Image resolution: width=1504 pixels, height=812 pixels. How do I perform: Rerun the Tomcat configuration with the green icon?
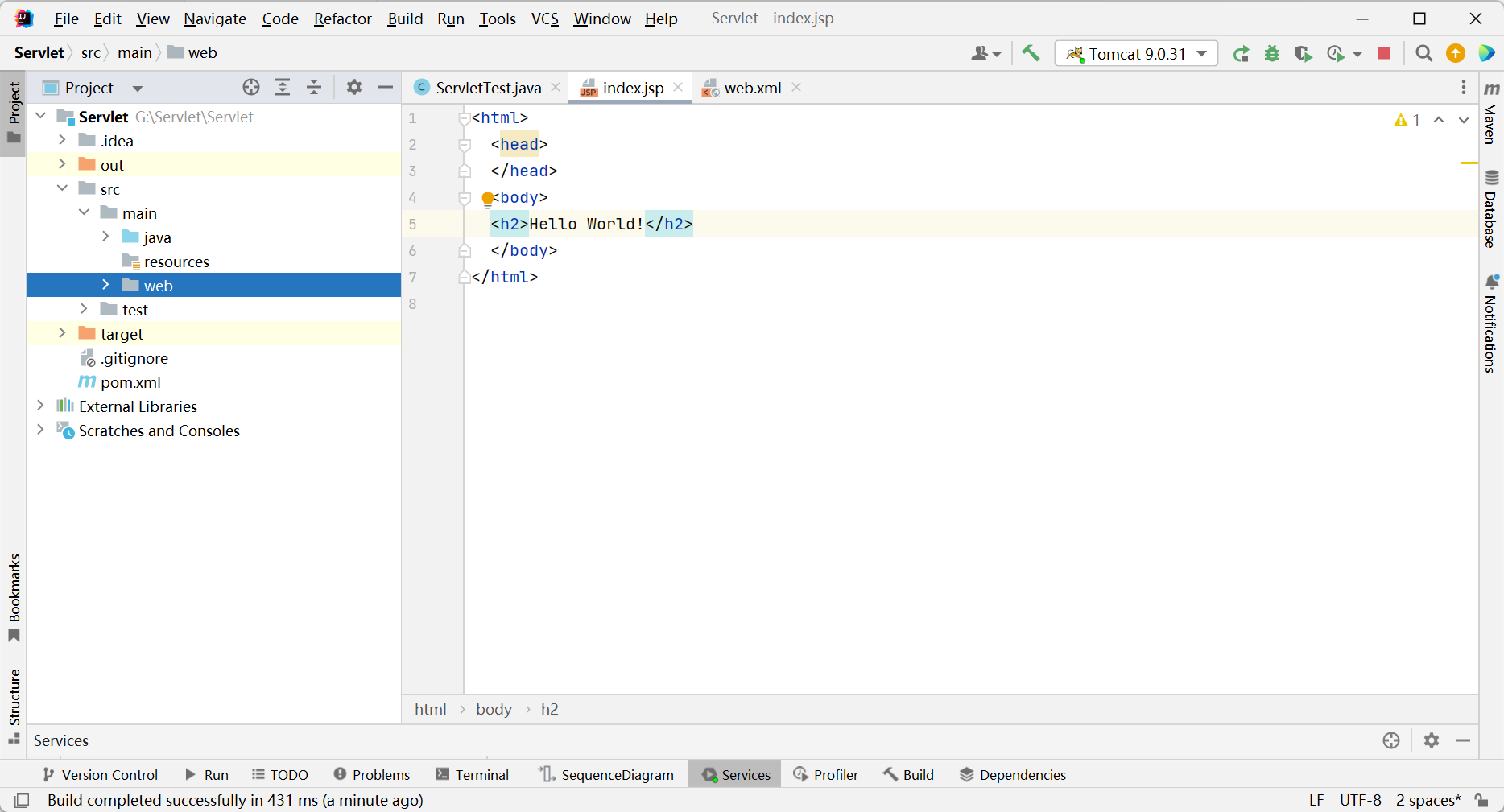tap(1241, 54)
